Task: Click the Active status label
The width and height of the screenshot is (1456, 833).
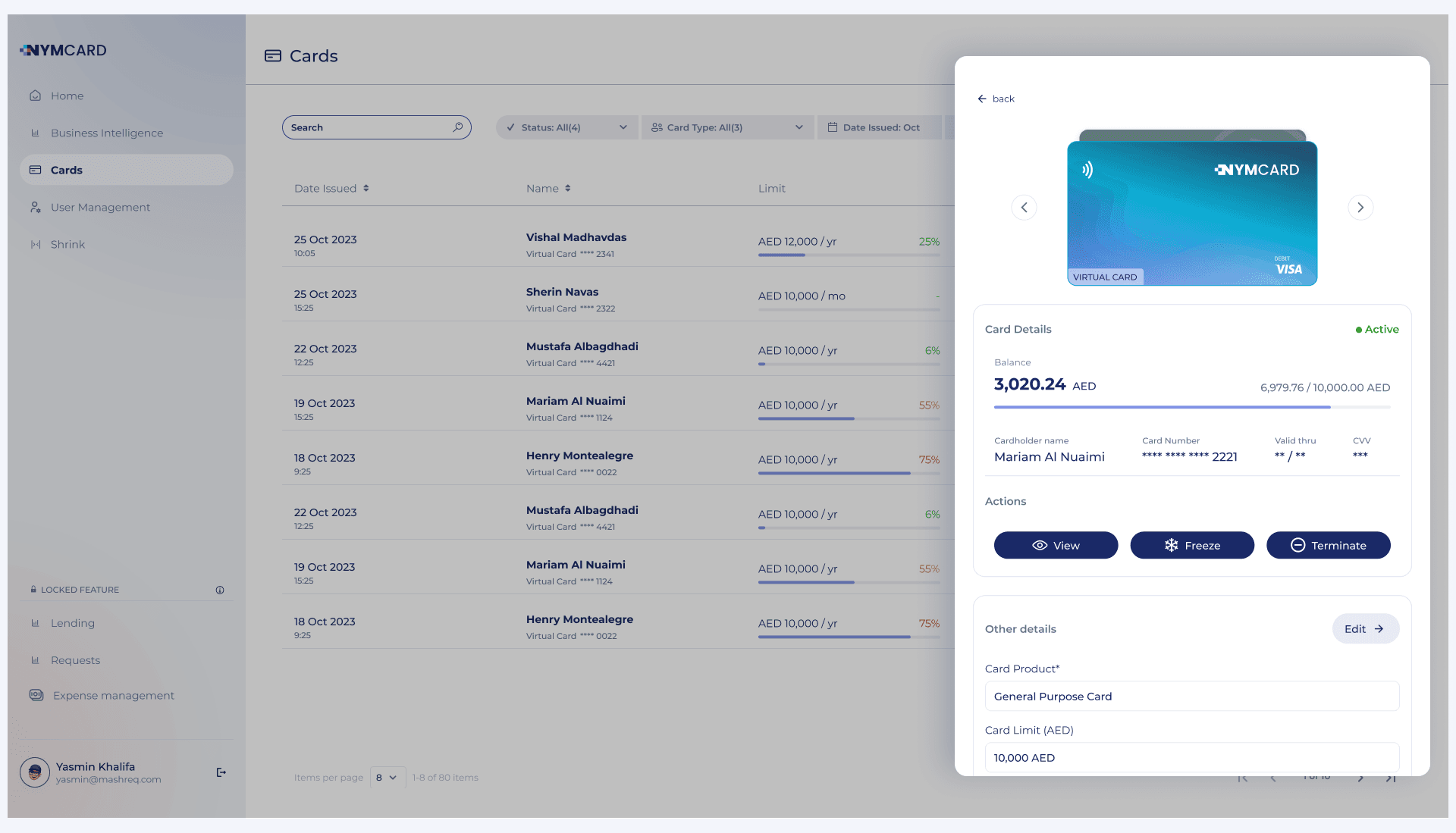Action: (1377, 329)
